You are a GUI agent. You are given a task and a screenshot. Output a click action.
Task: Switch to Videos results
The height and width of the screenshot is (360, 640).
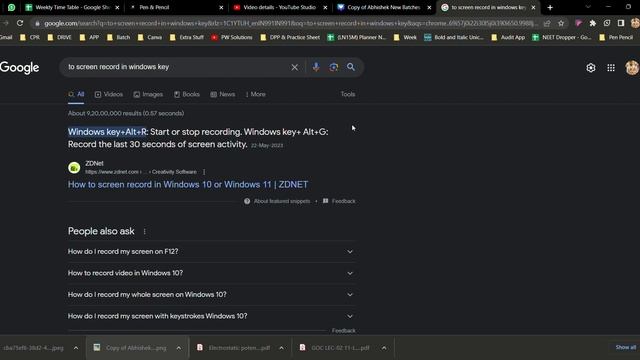pos(109,94)
